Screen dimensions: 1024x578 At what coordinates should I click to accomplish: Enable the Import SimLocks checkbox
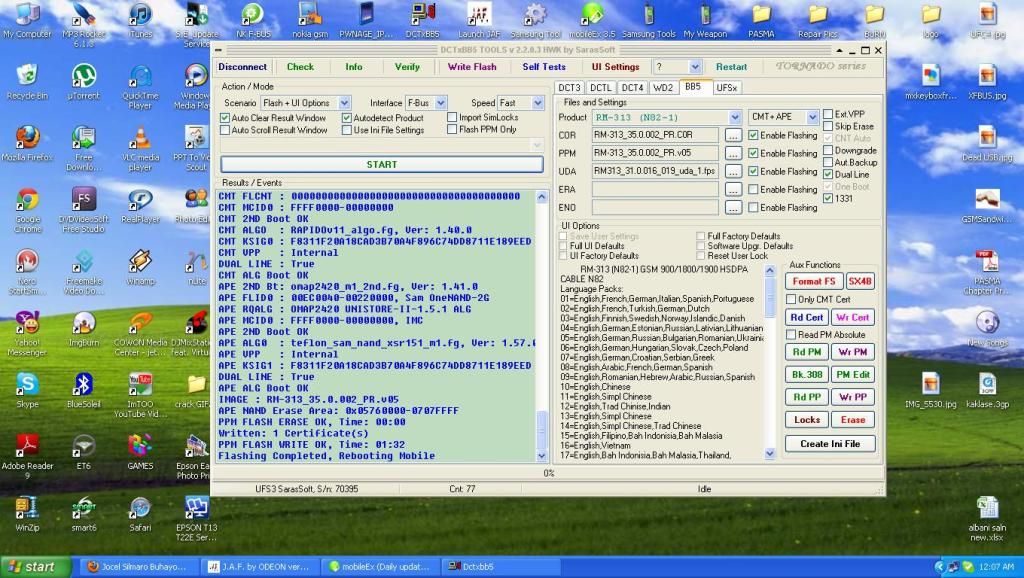tap(452, 118)
